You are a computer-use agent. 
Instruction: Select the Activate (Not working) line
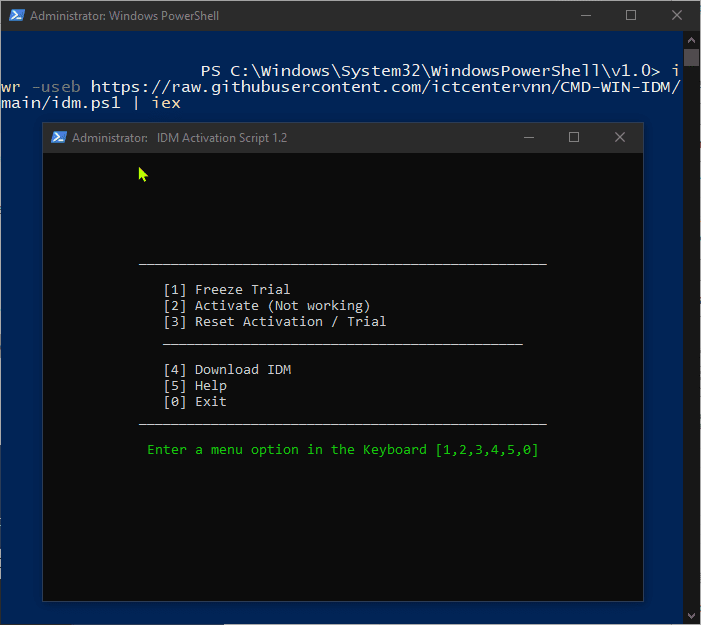tap(267, 306)
